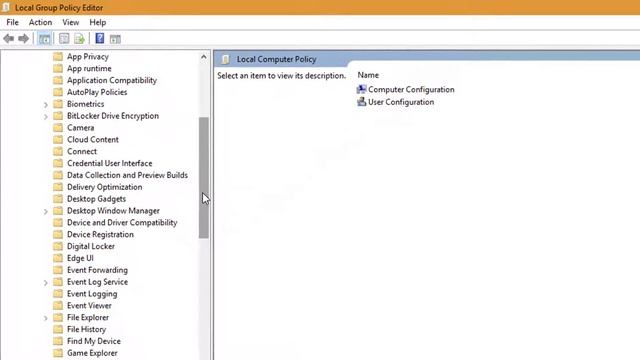Image resolution: width=640 pixels, height=360 pixels.
Task: Select Application Compatibility in the tree
Action: pyautogui.click(x=112, y=80)
